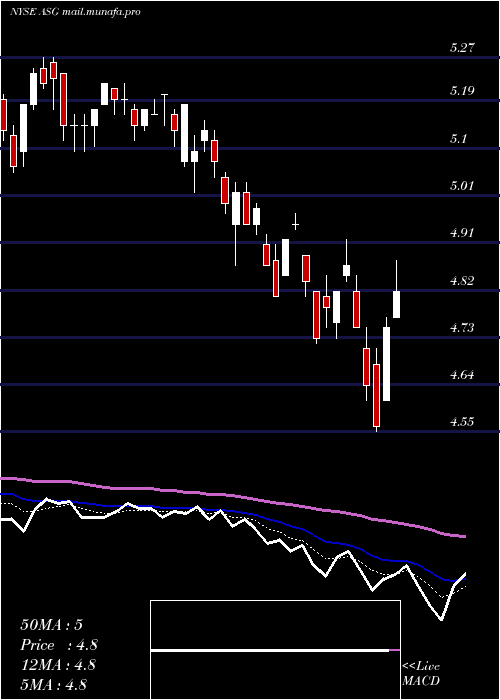Image resolution: width=500 pixels, height=700 pixels.
Task: Click the last white candlestick near 4.82
Action: click(x=396, y=304)
